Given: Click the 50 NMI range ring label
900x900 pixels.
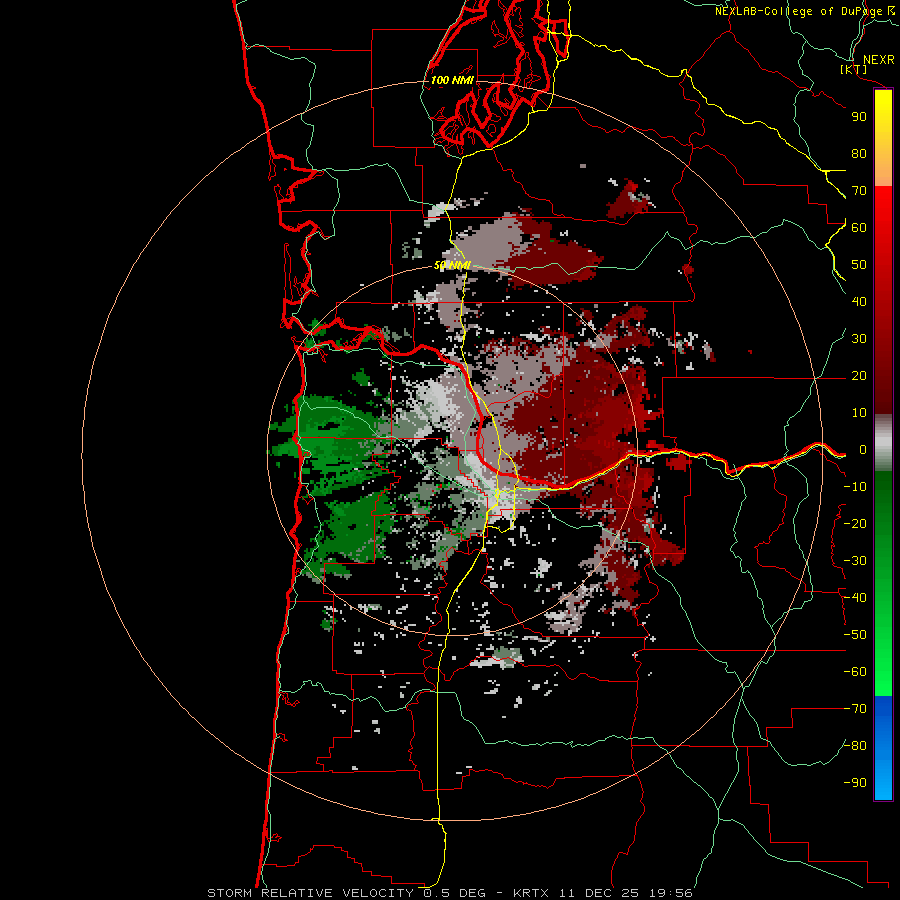Looking at the screenshot, I should 452,265.
